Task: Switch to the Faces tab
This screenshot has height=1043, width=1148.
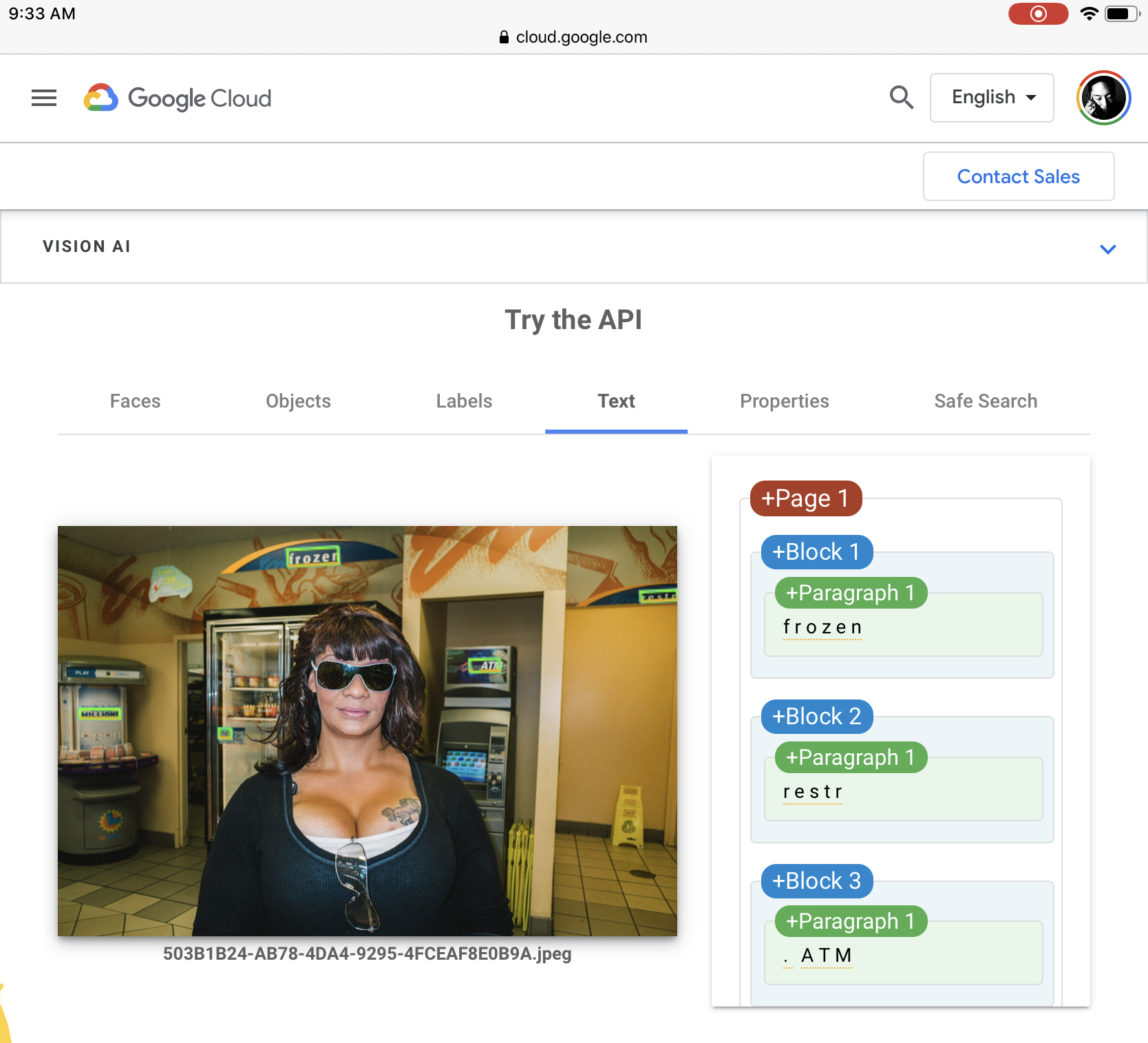Action: pos(135,401)
